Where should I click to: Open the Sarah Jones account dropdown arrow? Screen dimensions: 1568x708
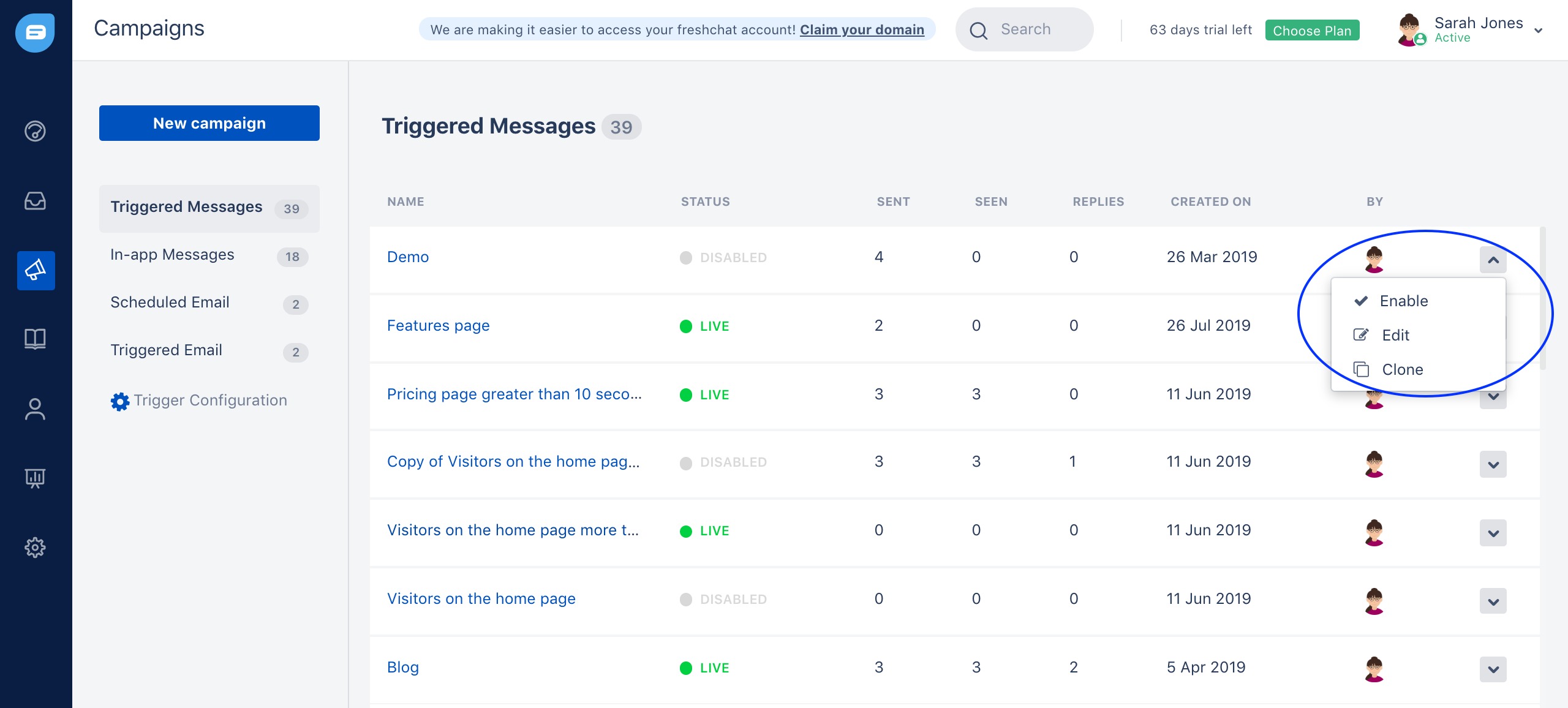coord(1538,31)
